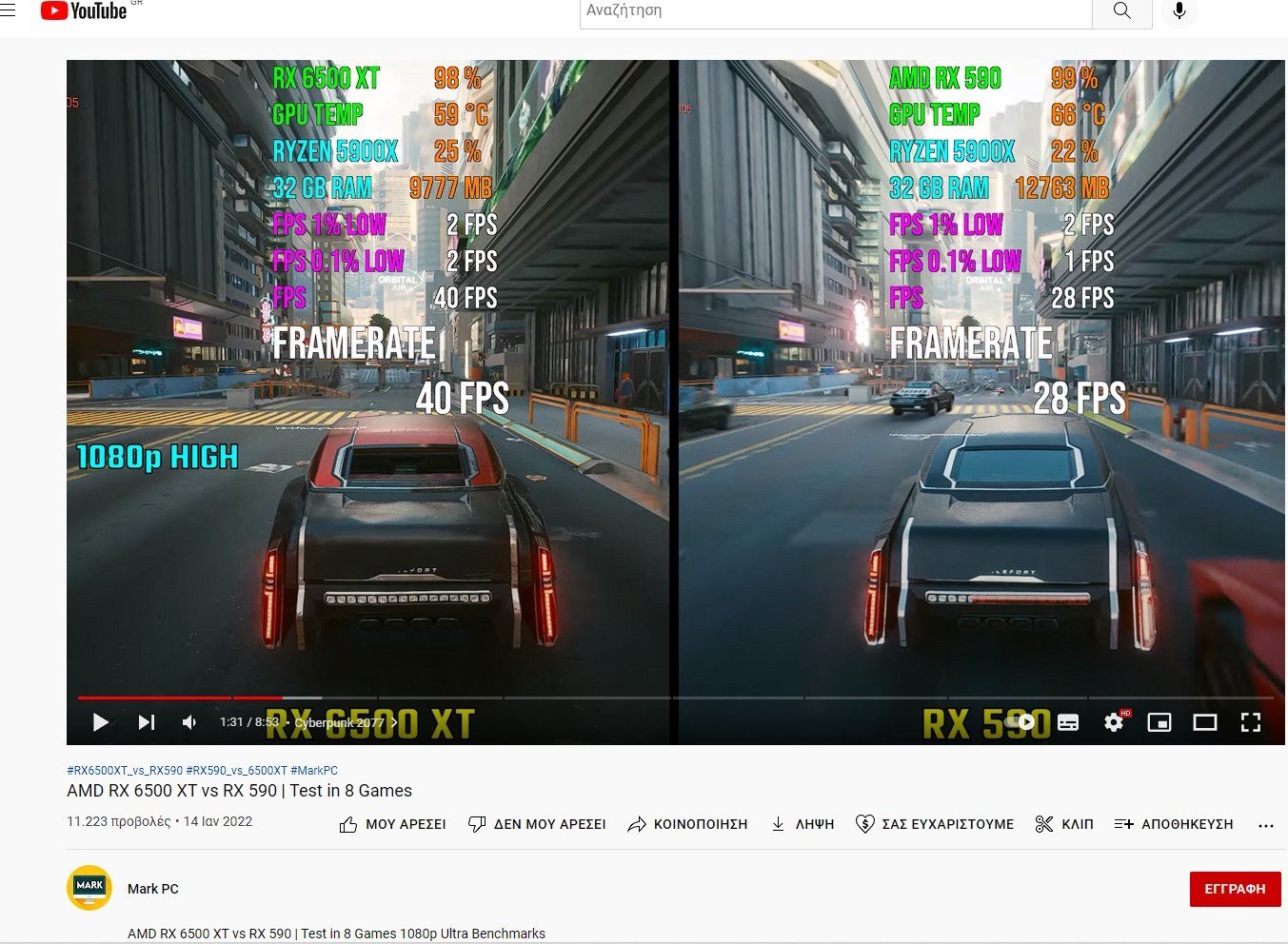
Task: Click the 1:31 / 8:53 time display
Action: 249,722
